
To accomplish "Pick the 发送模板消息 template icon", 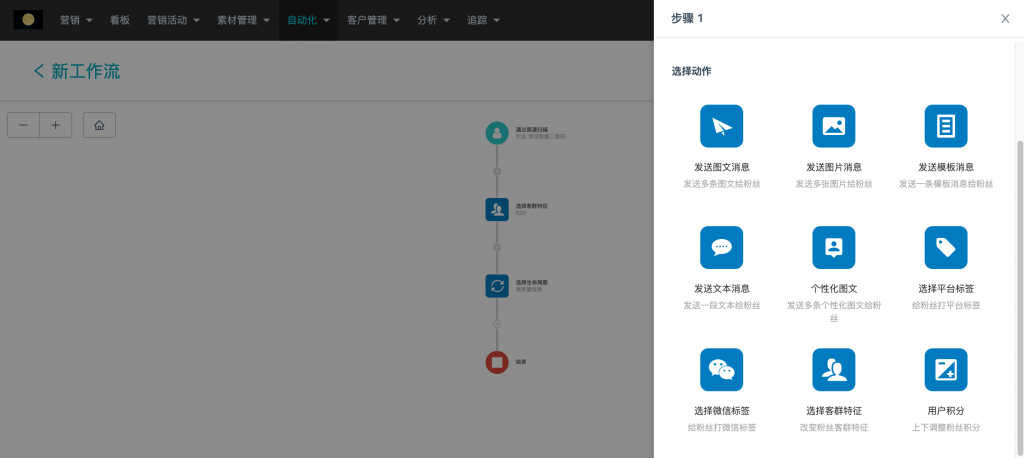I will 945,126.
